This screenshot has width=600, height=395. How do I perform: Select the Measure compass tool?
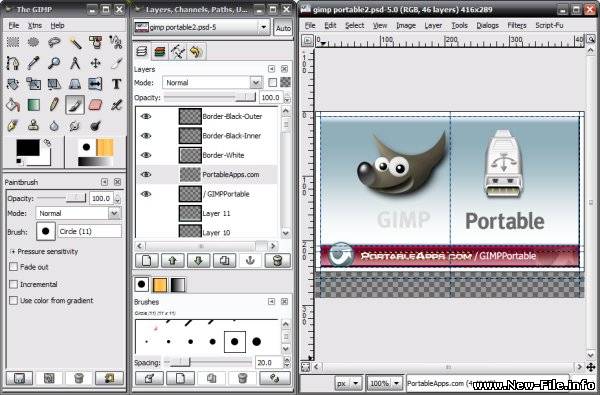(x=75, y=63)
